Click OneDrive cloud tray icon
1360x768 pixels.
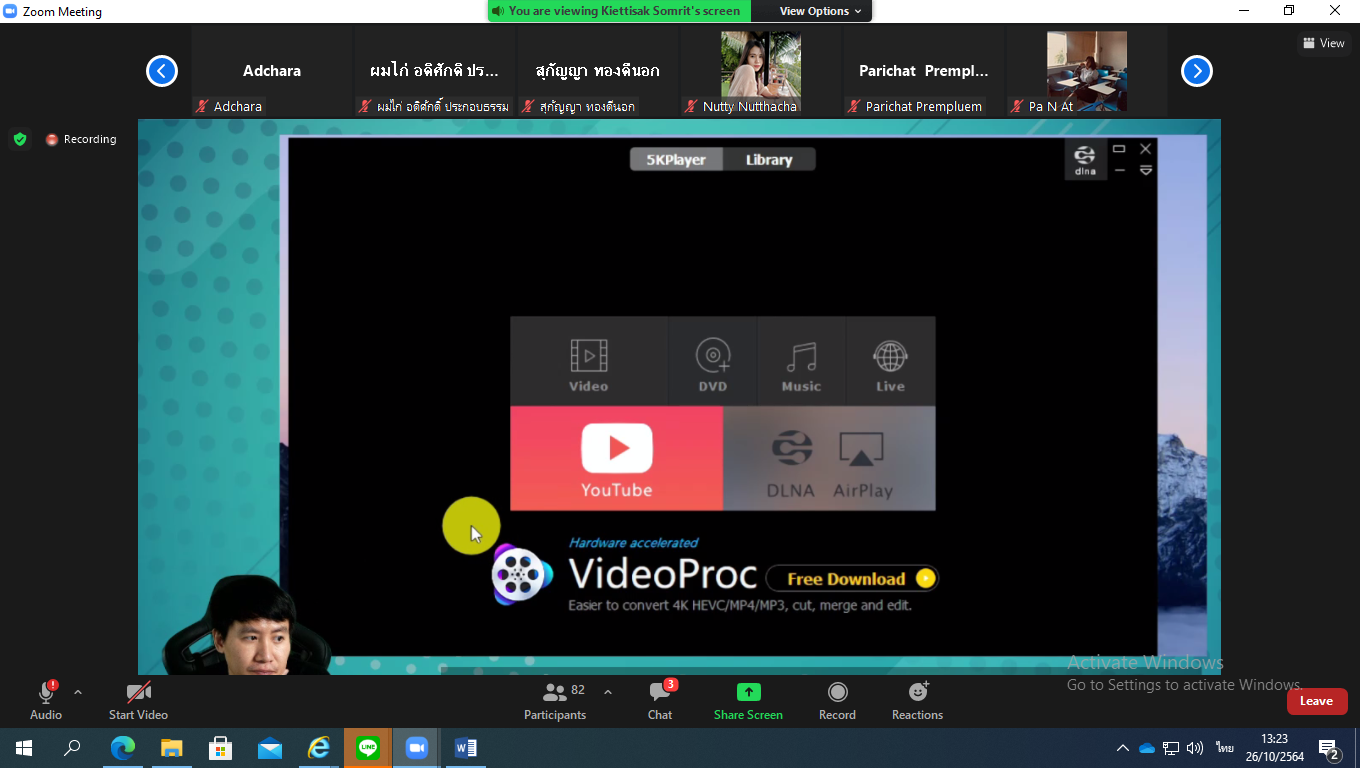[x=1147, y=748]
